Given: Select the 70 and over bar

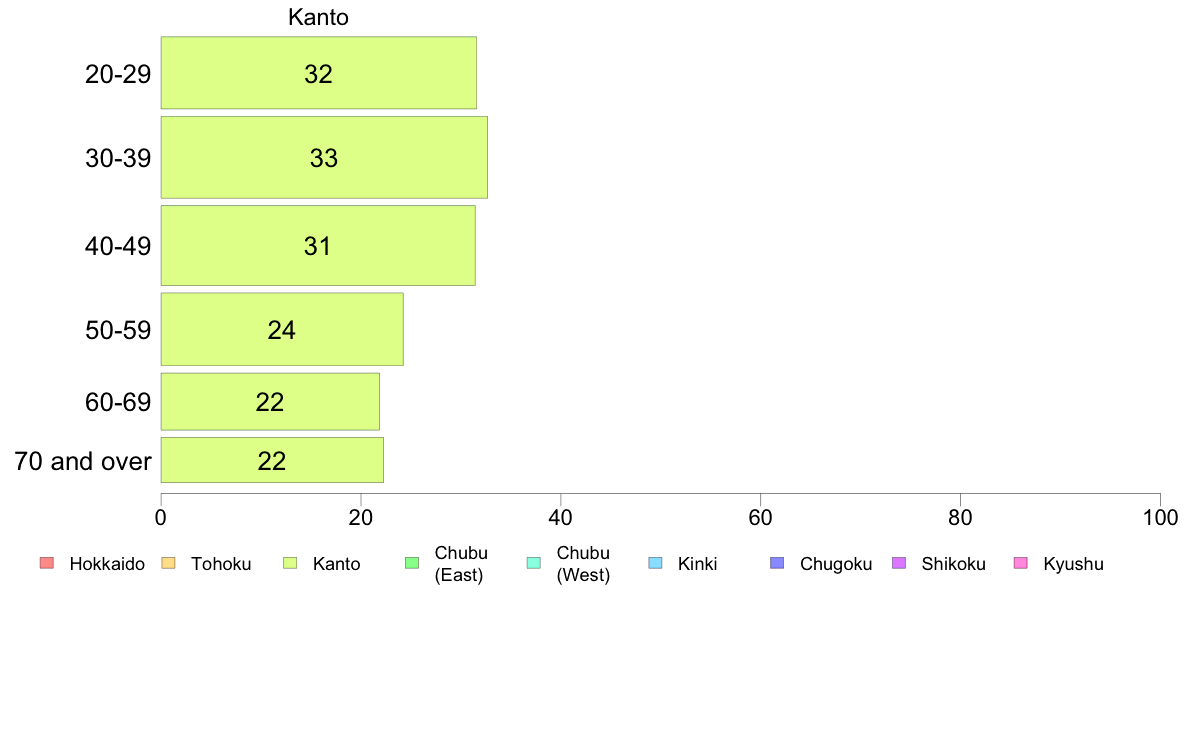Looking at the screenshot, I should pos(272,459).
